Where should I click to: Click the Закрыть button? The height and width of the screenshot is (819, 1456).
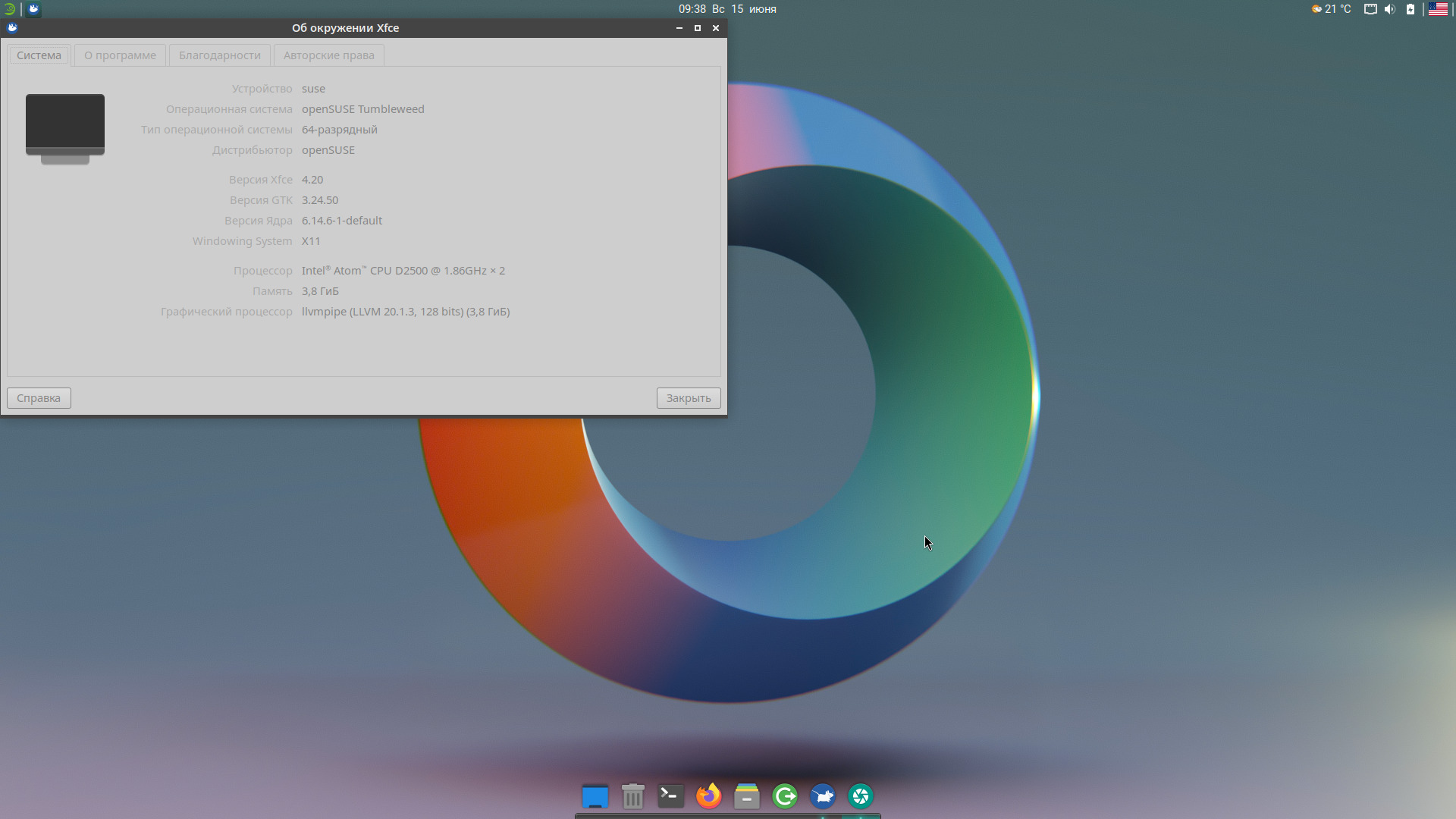pyautogui.click(x=688, y=398)
